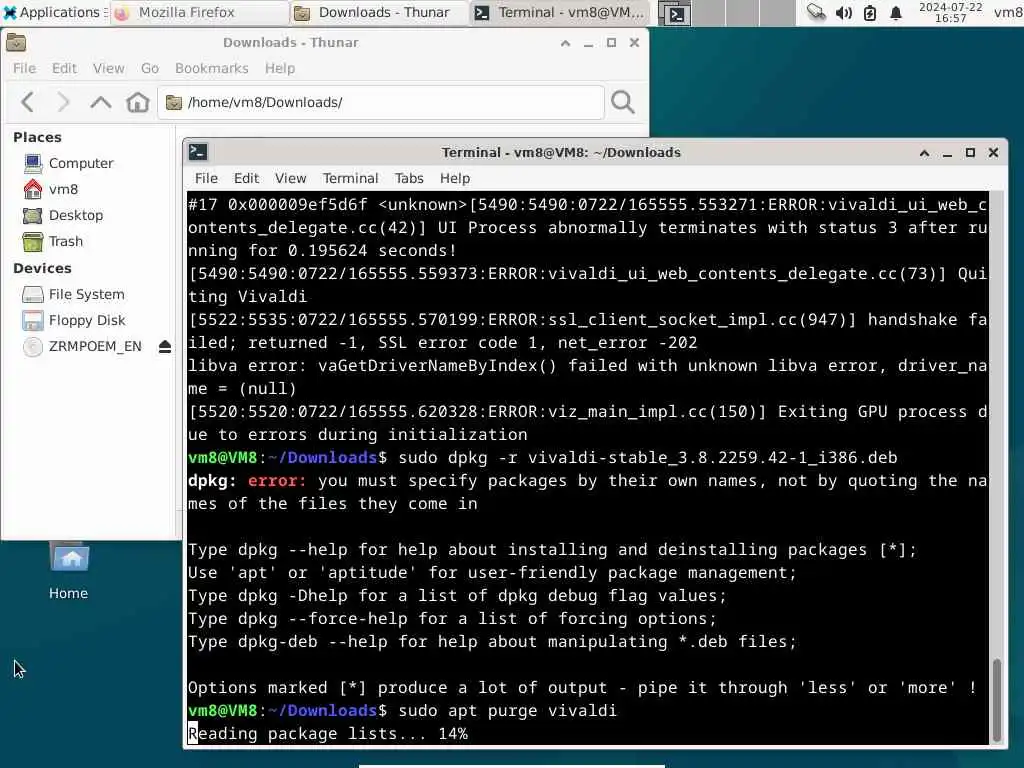Image resolution: width=1024 pixels, height=768 pixels.
Task: Open the Applications menu in panel
Action: pos(54,12)
